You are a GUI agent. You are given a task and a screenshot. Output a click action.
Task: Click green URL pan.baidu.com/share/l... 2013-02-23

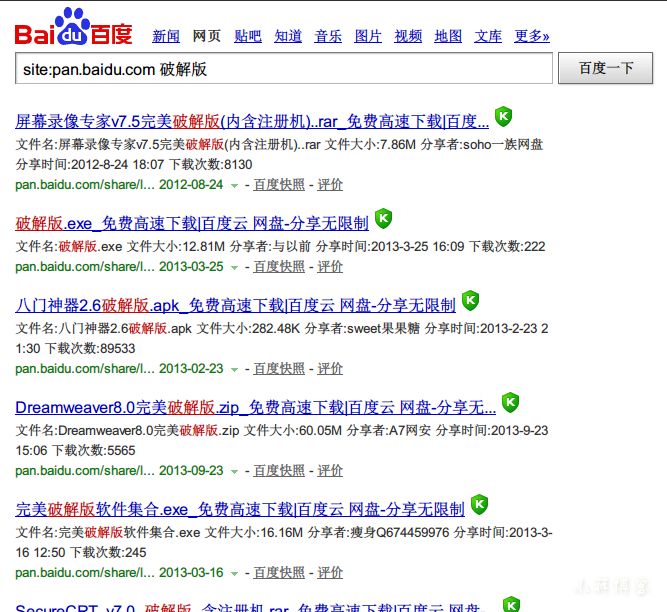(x=119, y=369)
